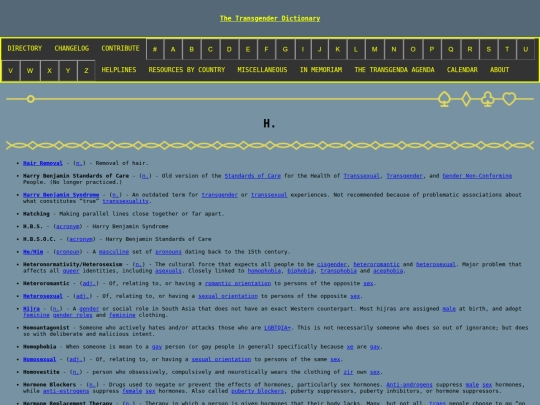Click the Hair Removal entry link
540x405 pixels.
coord(43,163)
